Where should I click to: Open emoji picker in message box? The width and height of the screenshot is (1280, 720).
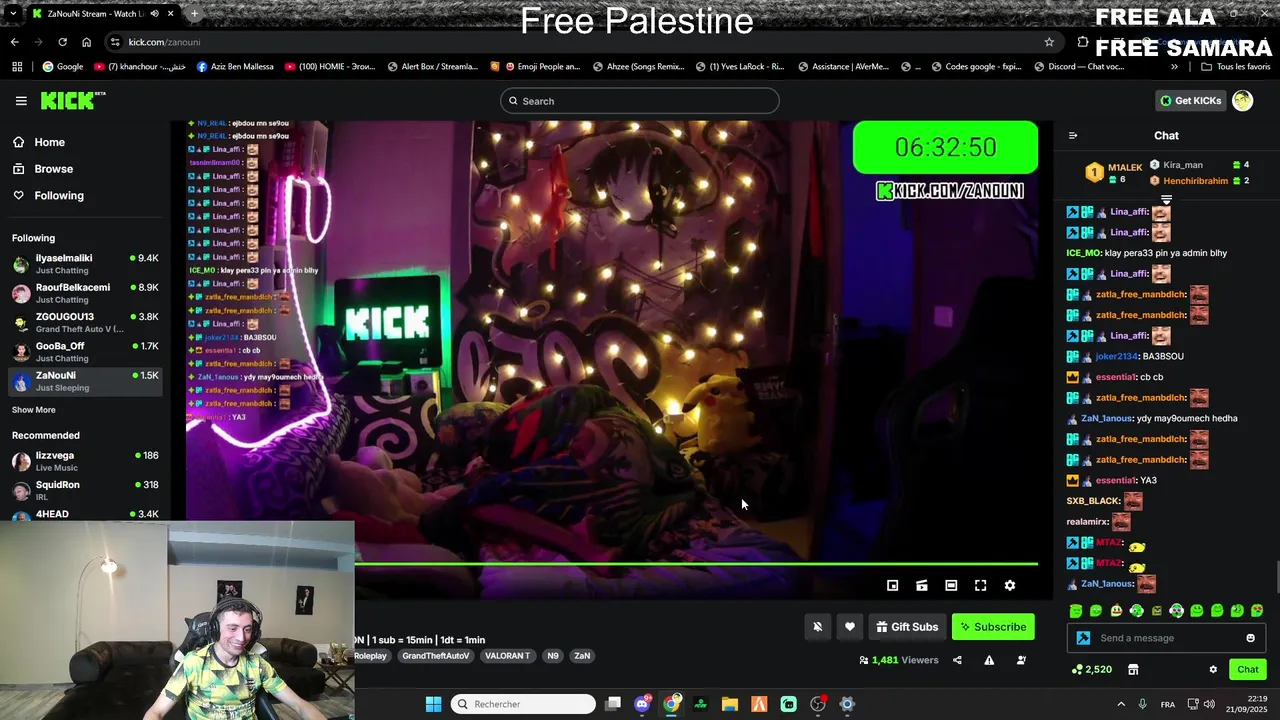pos(1250,638)
